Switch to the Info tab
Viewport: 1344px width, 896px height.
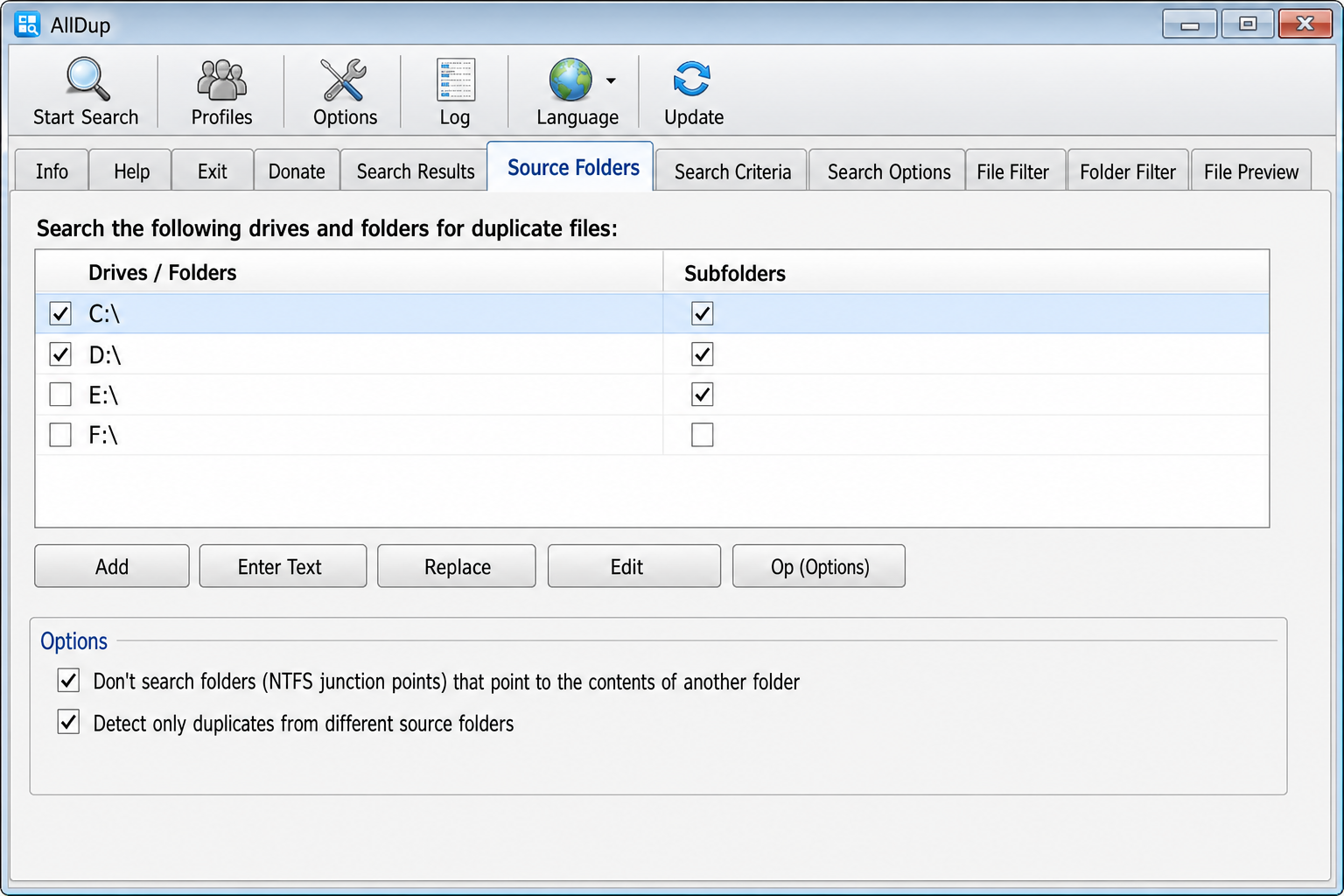click(52, 171)
